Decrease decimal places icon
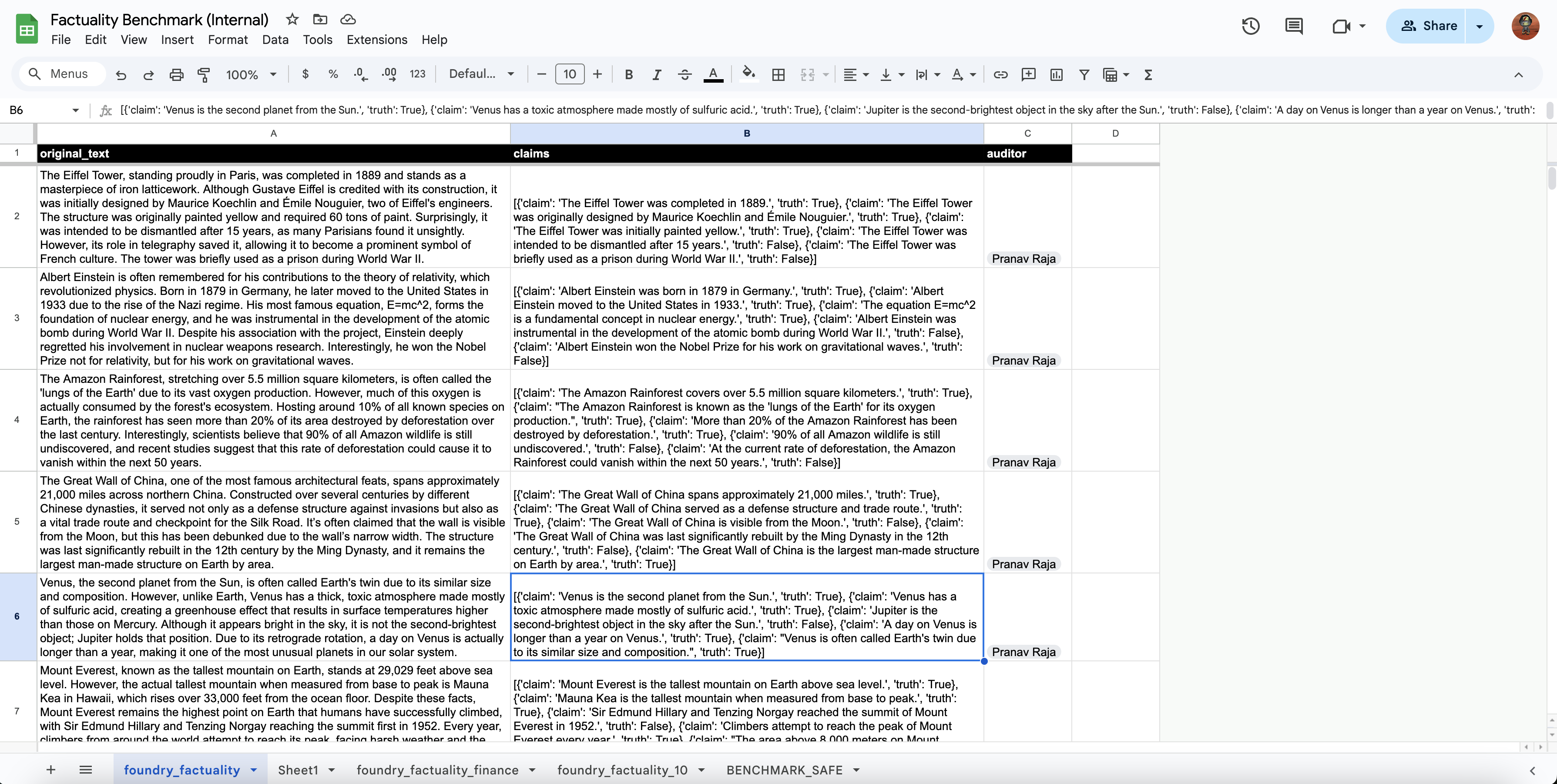Viewport: 1557px width, 784px height. 361,74
